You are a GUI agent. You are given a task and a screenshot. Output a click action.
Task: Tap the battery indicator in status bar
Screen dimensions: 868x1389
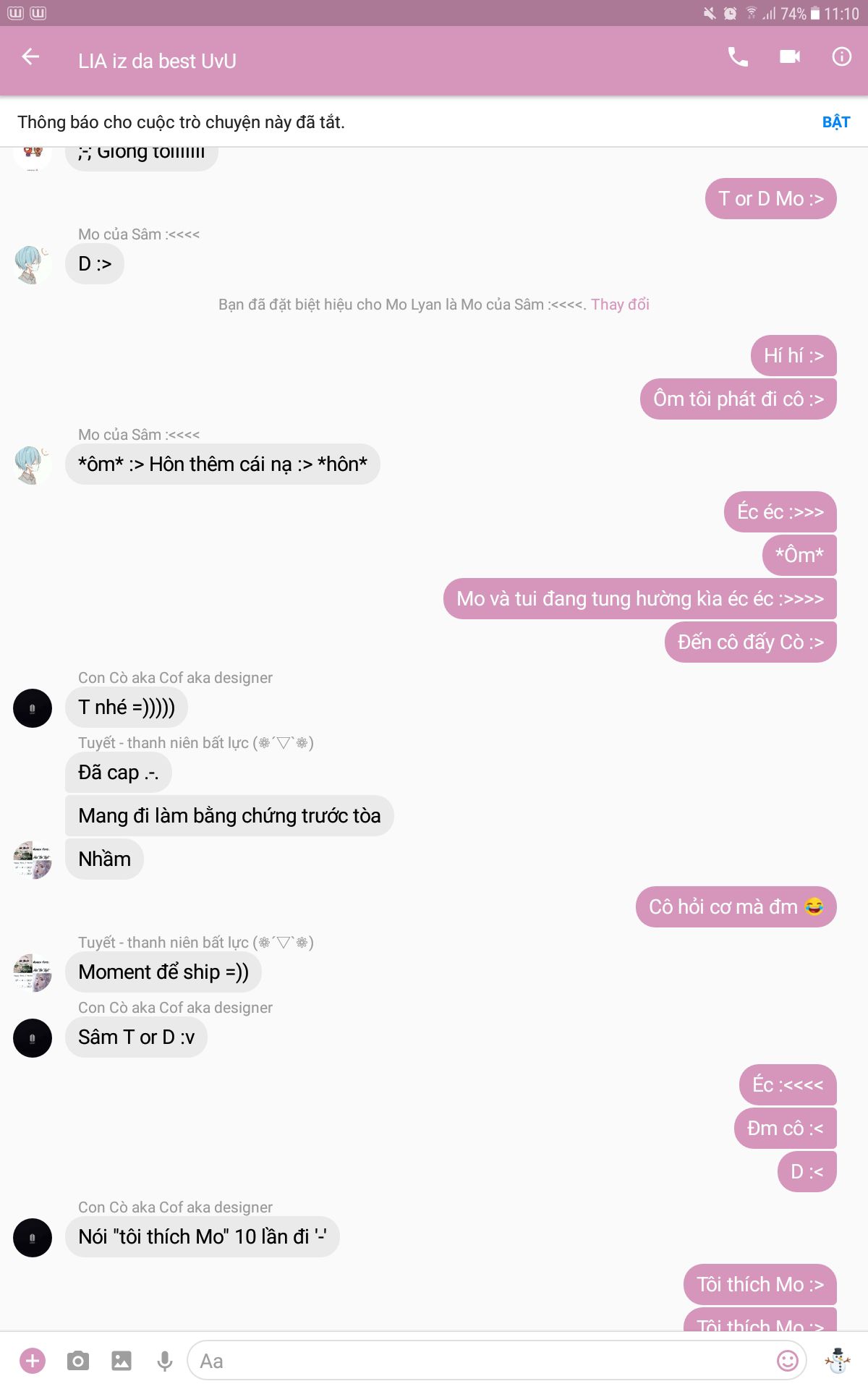(x=815, y=13)
